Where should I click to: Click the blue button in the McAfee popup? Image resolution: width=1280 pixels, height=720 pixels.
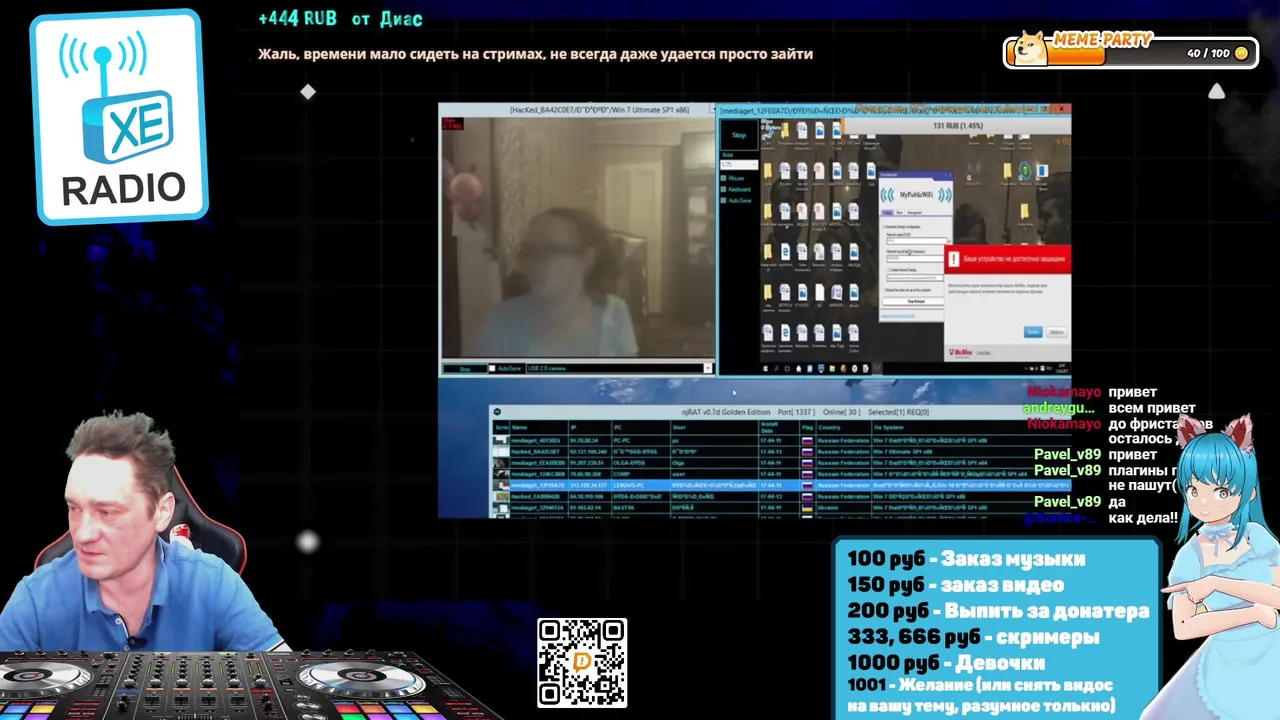pyautogui.click(x=1033, y=332)
